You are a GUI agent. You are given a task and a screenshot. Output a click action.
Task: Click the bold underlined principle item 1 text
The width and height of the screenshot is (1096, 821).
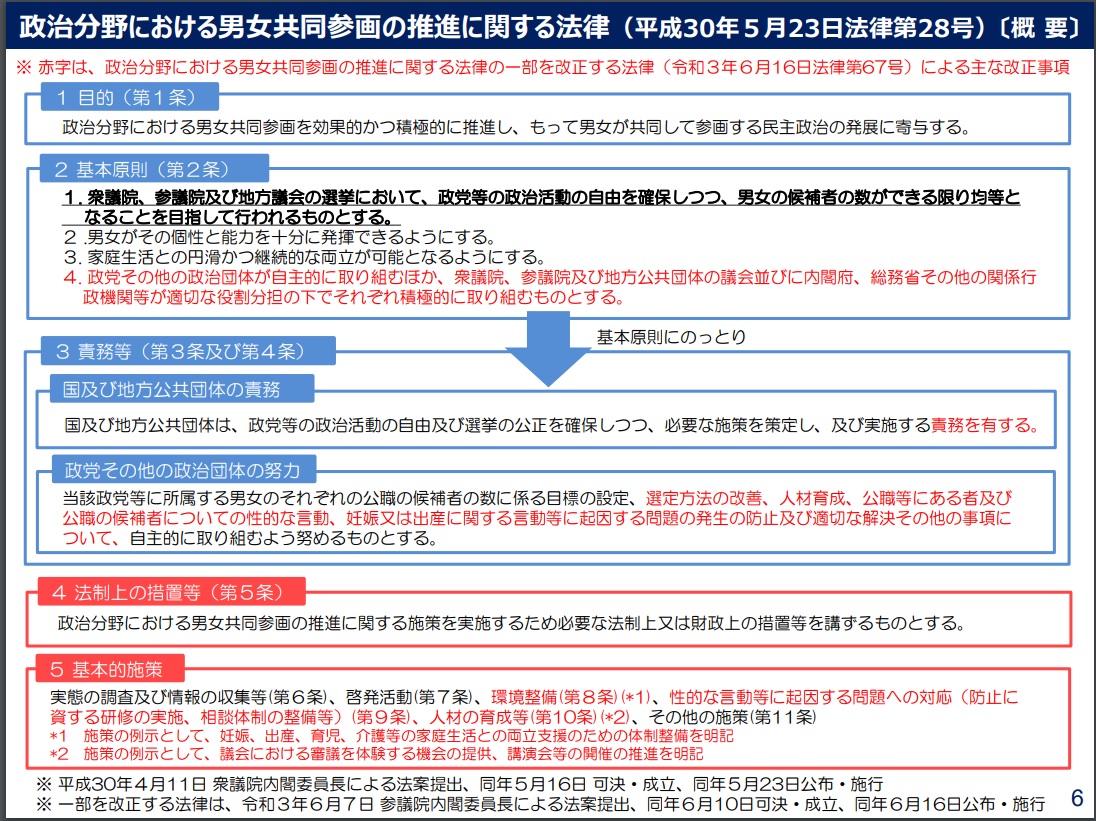coord(540,208)
